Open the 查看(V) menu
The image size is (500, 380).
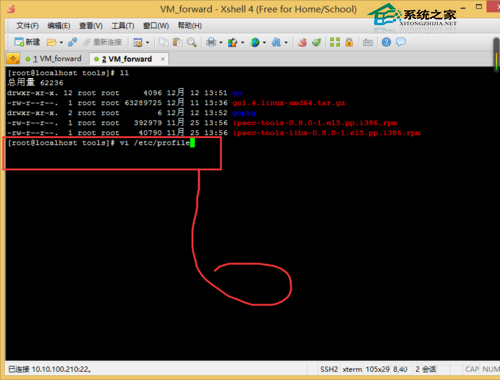tap(91, 26)
